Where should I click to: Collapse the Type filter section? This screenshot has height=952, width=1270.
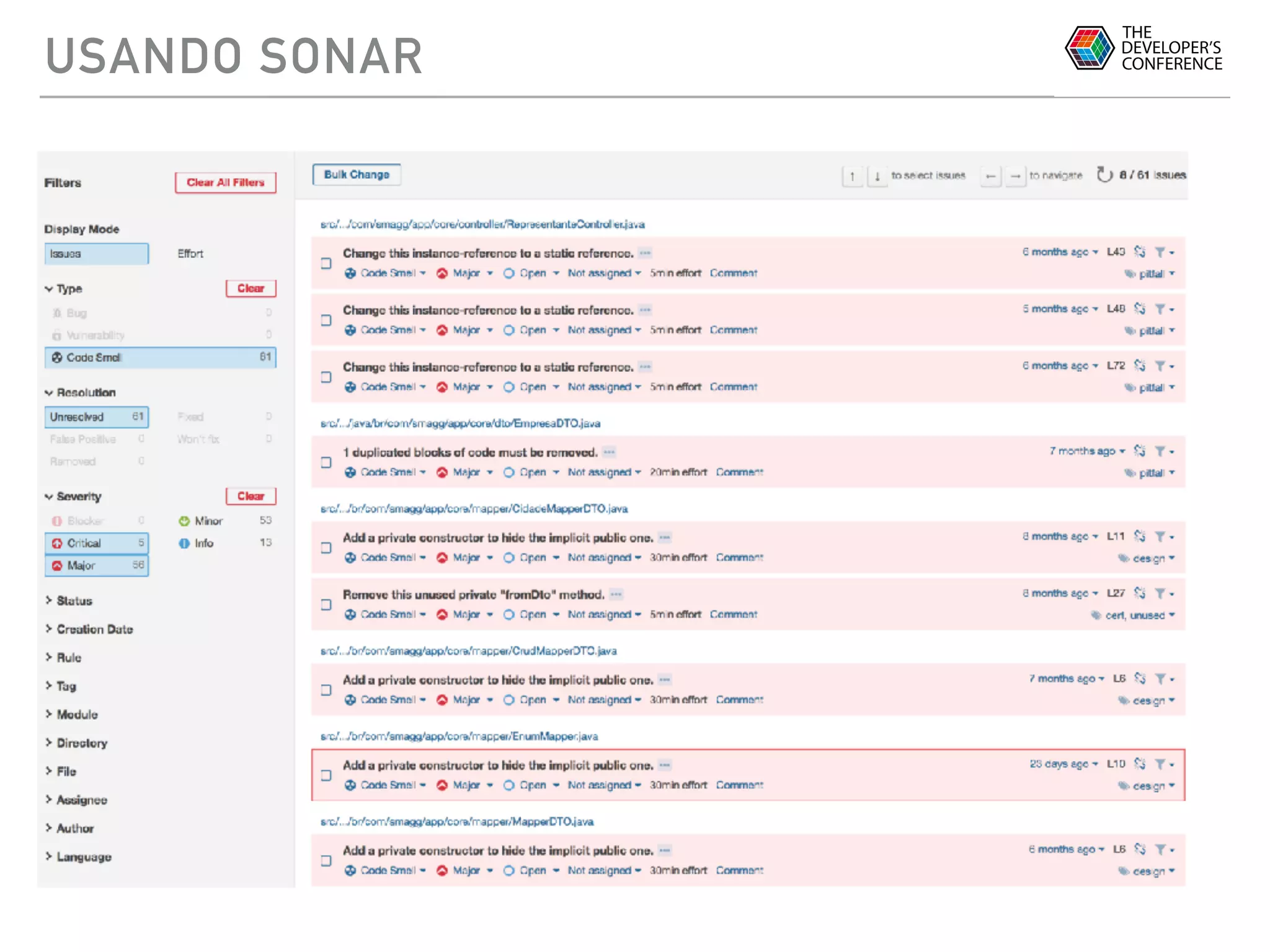point(63,289)
